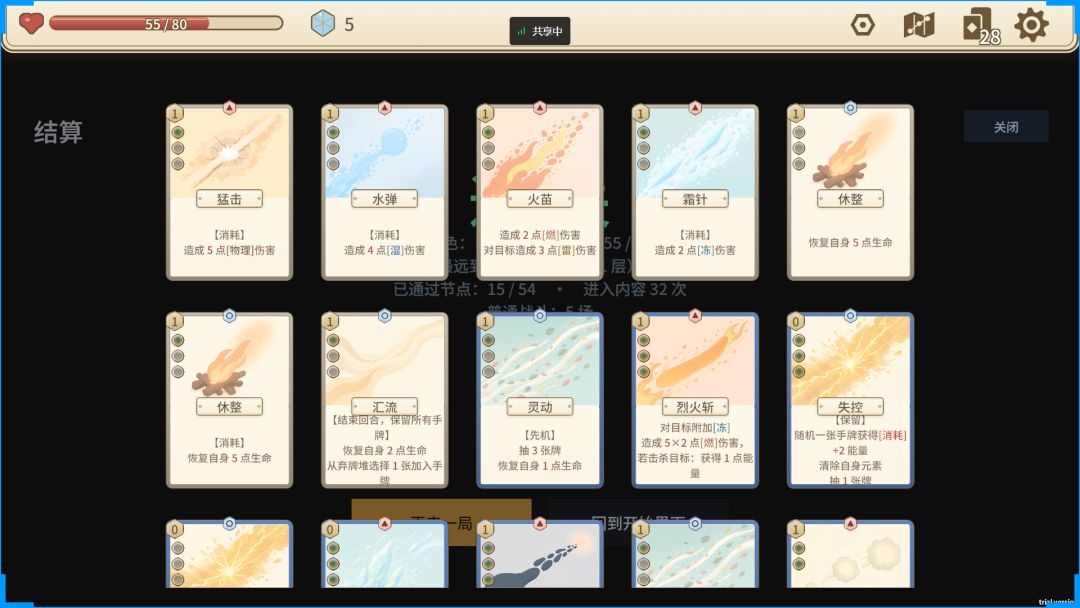This screenshot has height=608, width=1080.
Task: Click the cost 0 badge on 失控 card
Action: click(x=796, y=321)
